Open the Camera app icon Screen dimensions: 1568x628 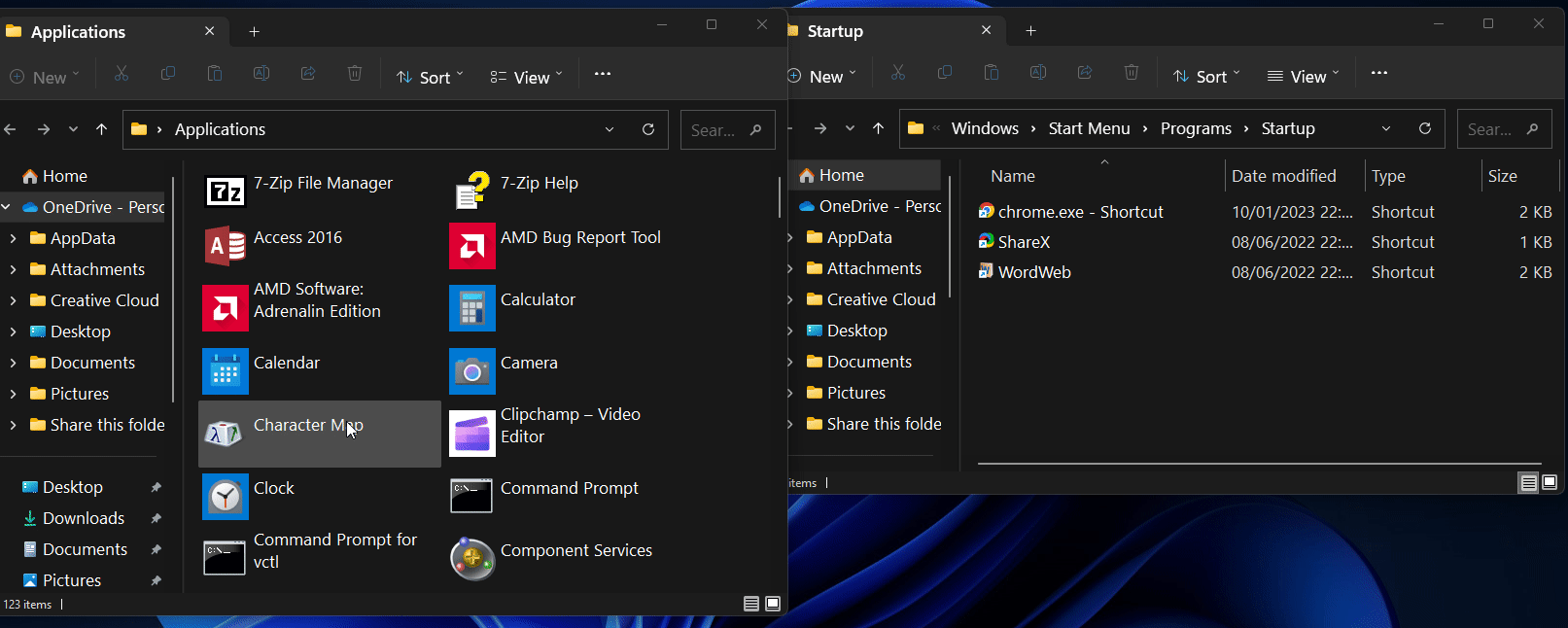coord(472,371)
